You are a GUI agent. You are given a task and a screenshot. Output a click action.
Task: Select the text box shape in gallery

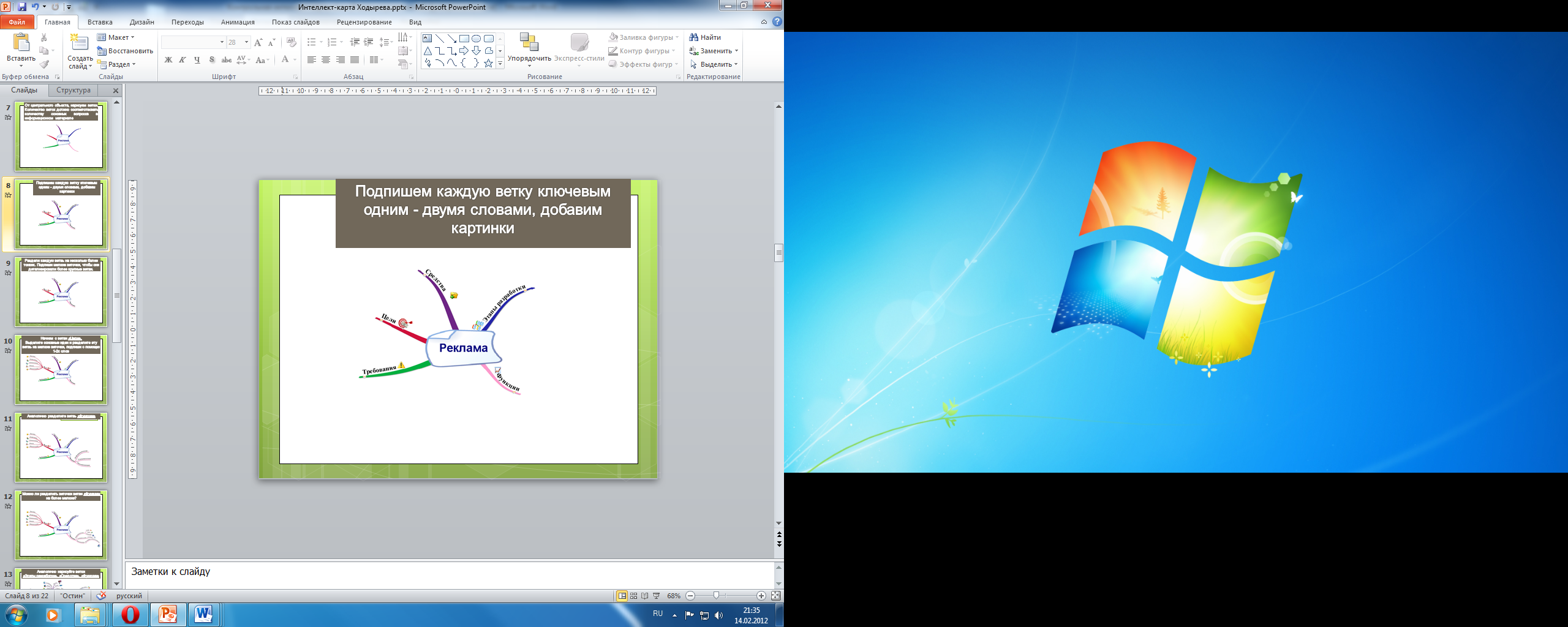click(x=428, y=39)
